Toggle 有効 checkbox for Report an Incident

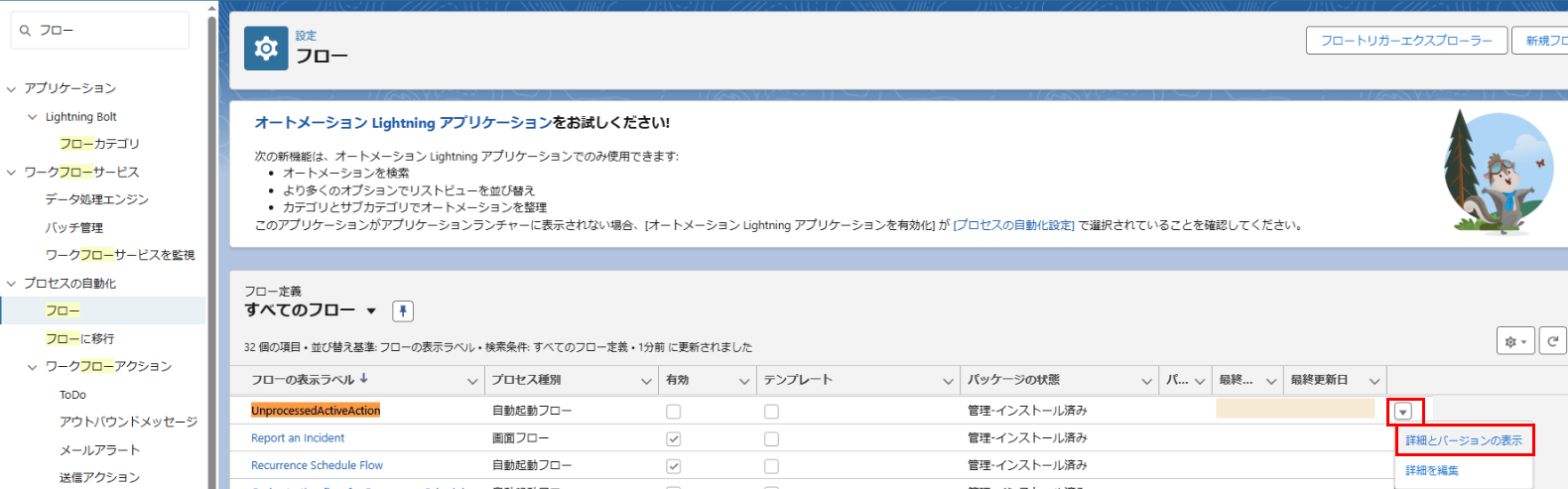pyautogui.click(x=674, y=438)
